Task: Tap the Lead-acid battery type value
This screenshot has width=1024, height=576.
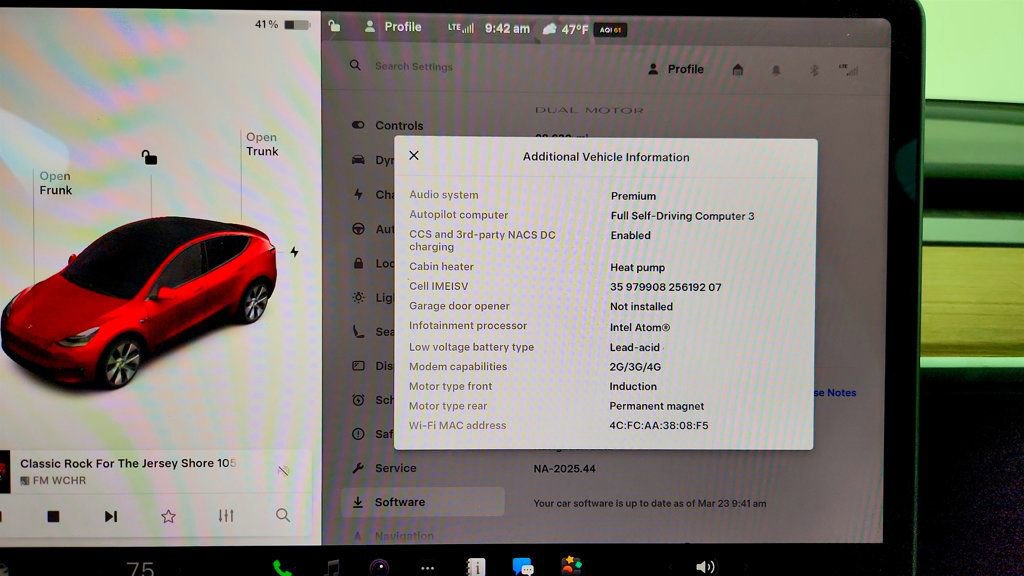Action: [x=635, y=347]
